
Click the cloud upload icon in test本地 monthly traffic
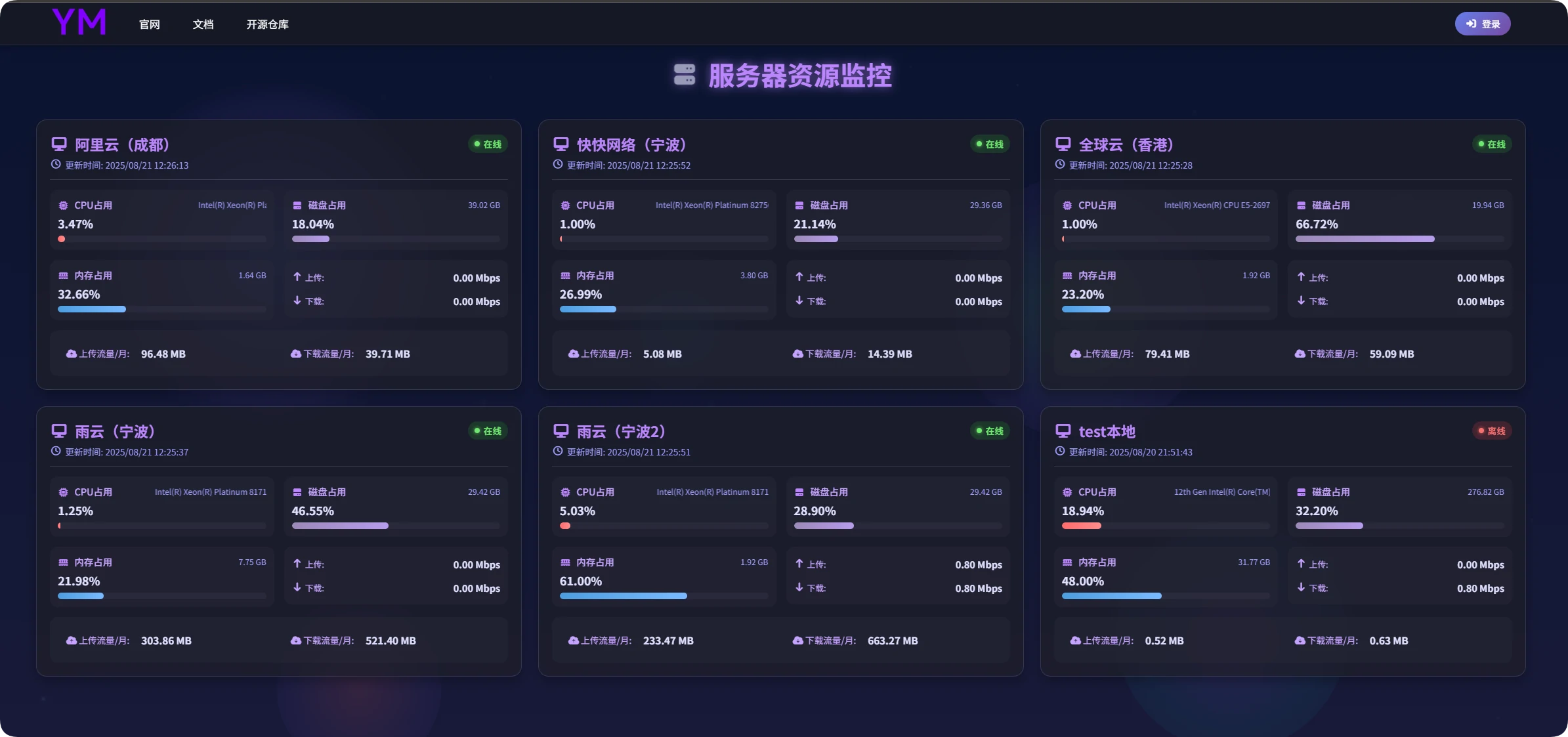(1075, 641)
